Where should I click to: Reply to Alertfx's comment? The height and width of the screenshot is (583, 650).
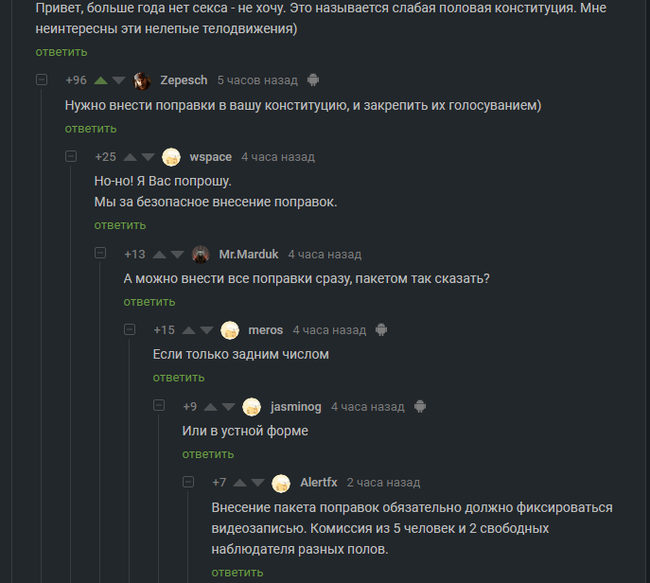point(237,572)
